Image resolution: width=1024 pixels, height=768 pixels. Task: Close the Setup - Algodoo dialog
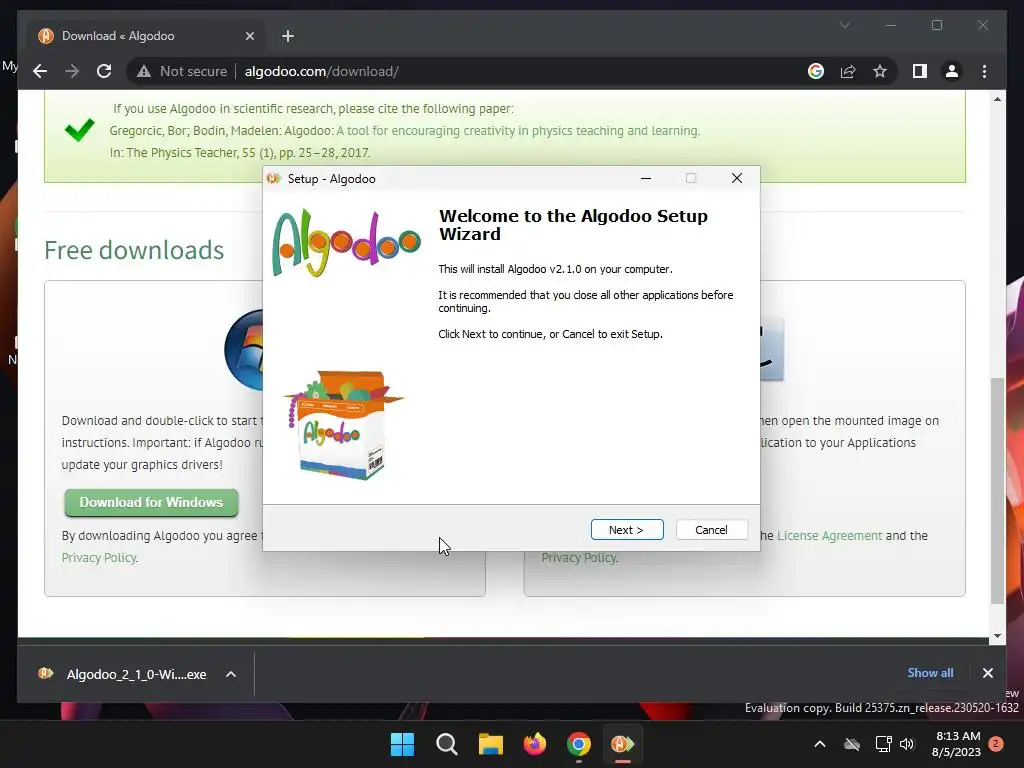pyautogui.click(x=737, y=178)
